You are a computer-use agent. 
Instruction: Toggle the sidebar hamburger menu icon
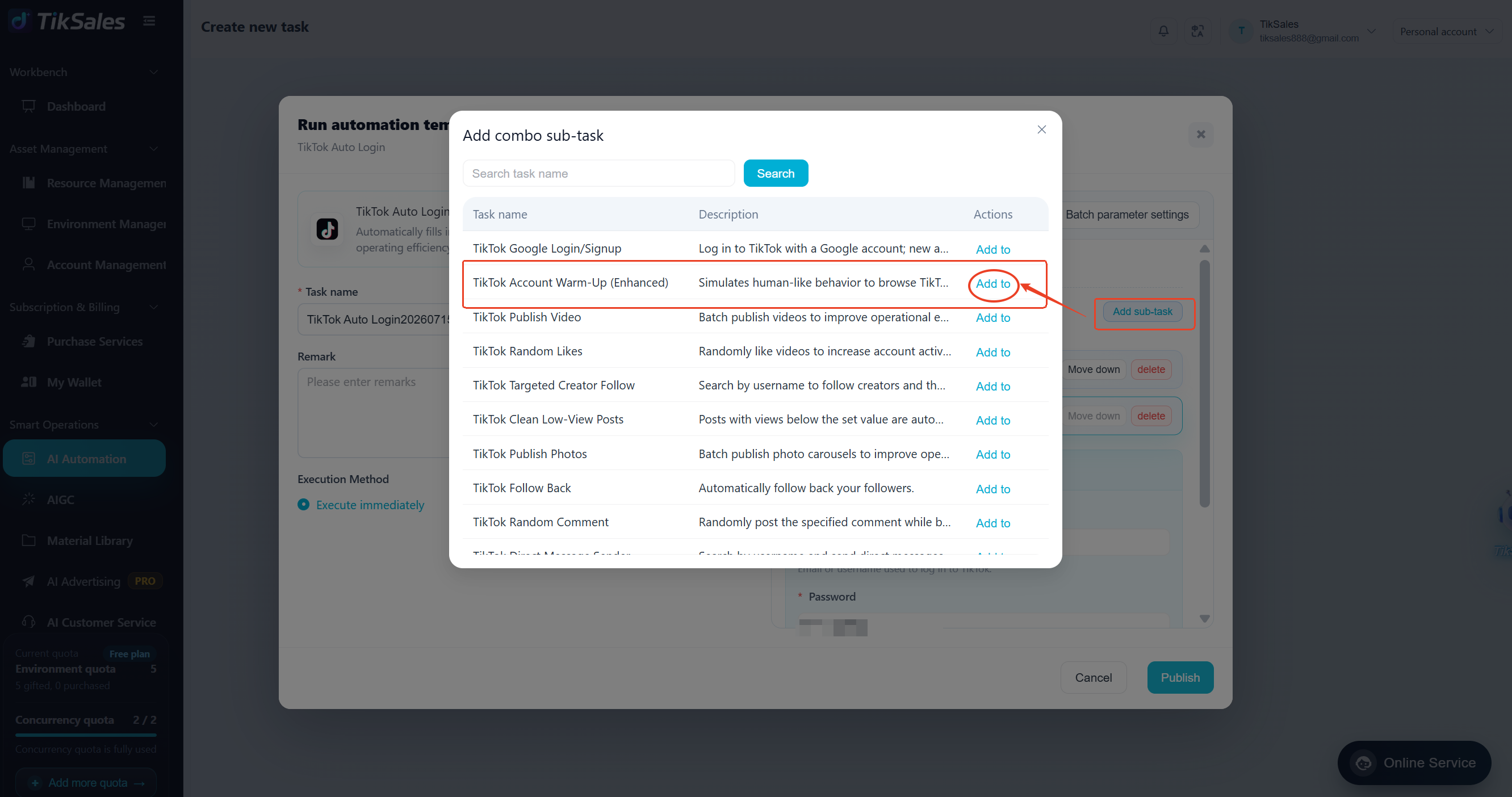[149, 21]
